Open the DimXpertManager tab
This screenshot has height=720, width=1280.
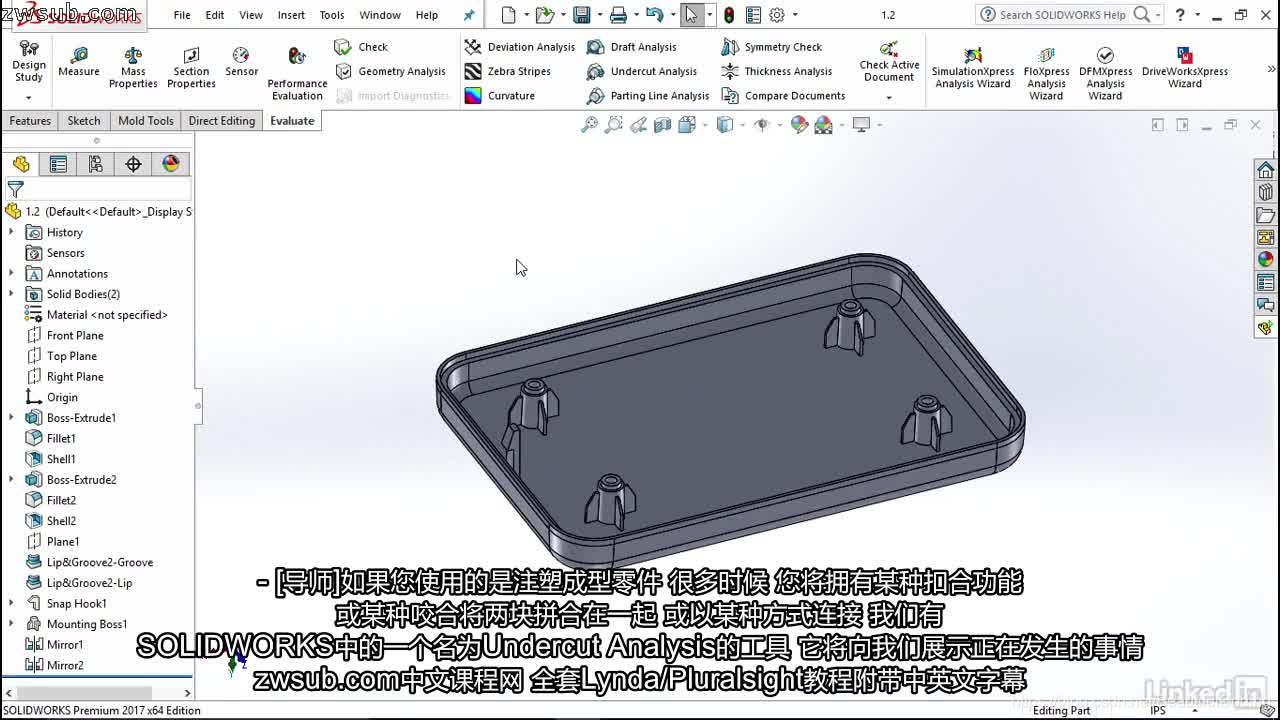[133, 164]
